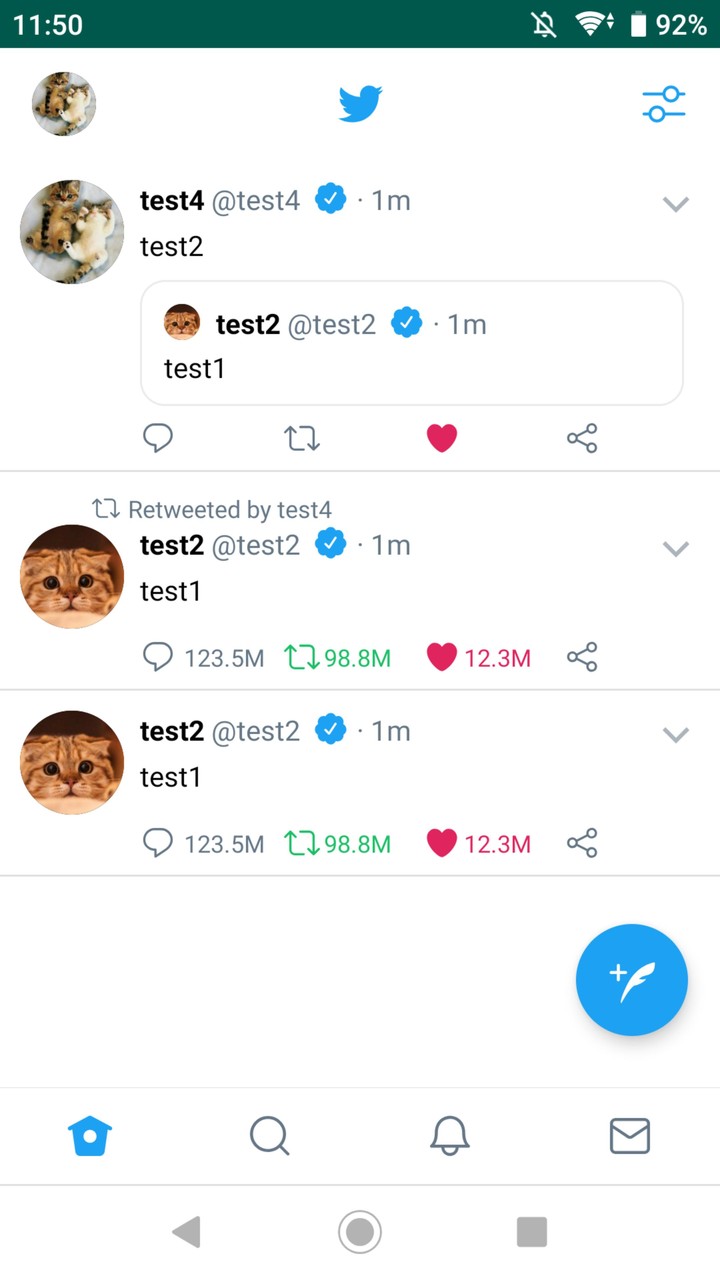
Task: Open the Search tab icon
Action: coord(269,1135)
